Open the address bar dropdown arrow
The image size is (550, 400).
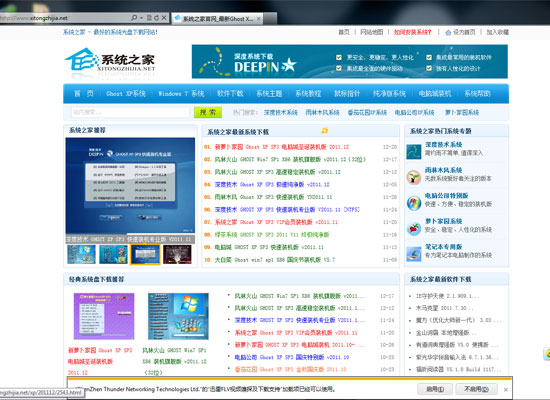point(141,18)
